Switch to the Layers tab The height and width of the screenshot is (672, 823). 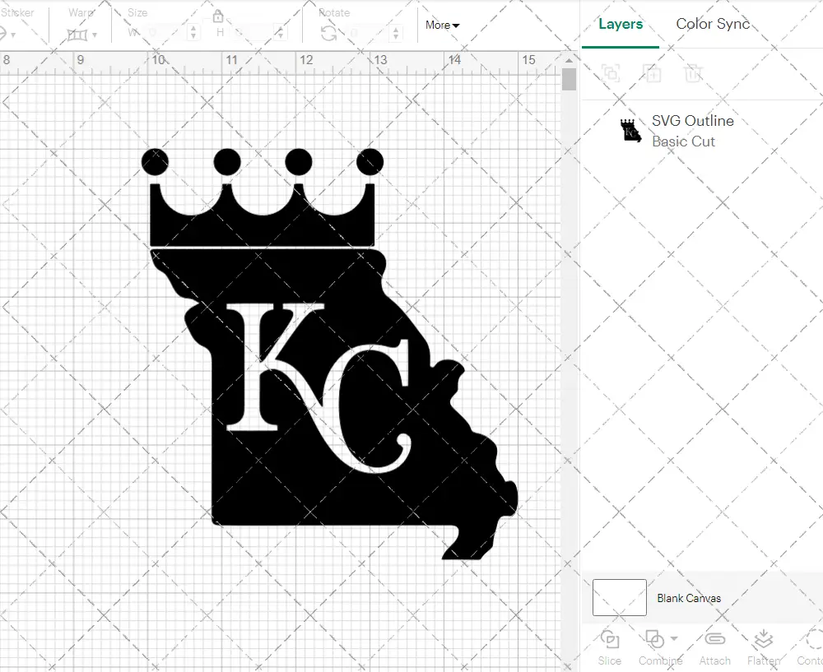pyautogui.click(x=620, y=23)
